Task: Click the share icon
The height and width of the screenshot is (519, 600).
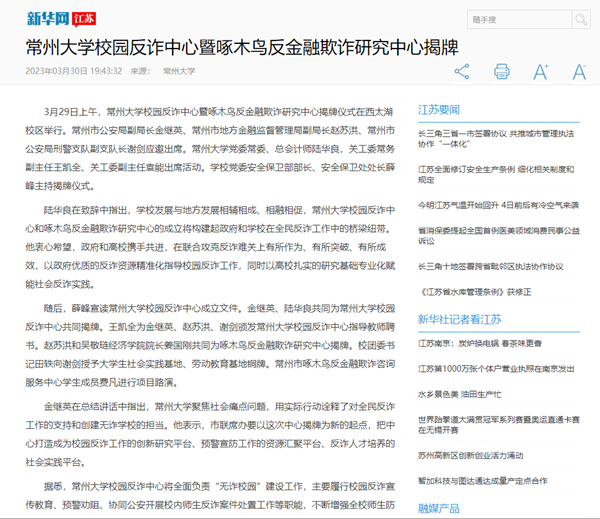Action: coord(461,71)
